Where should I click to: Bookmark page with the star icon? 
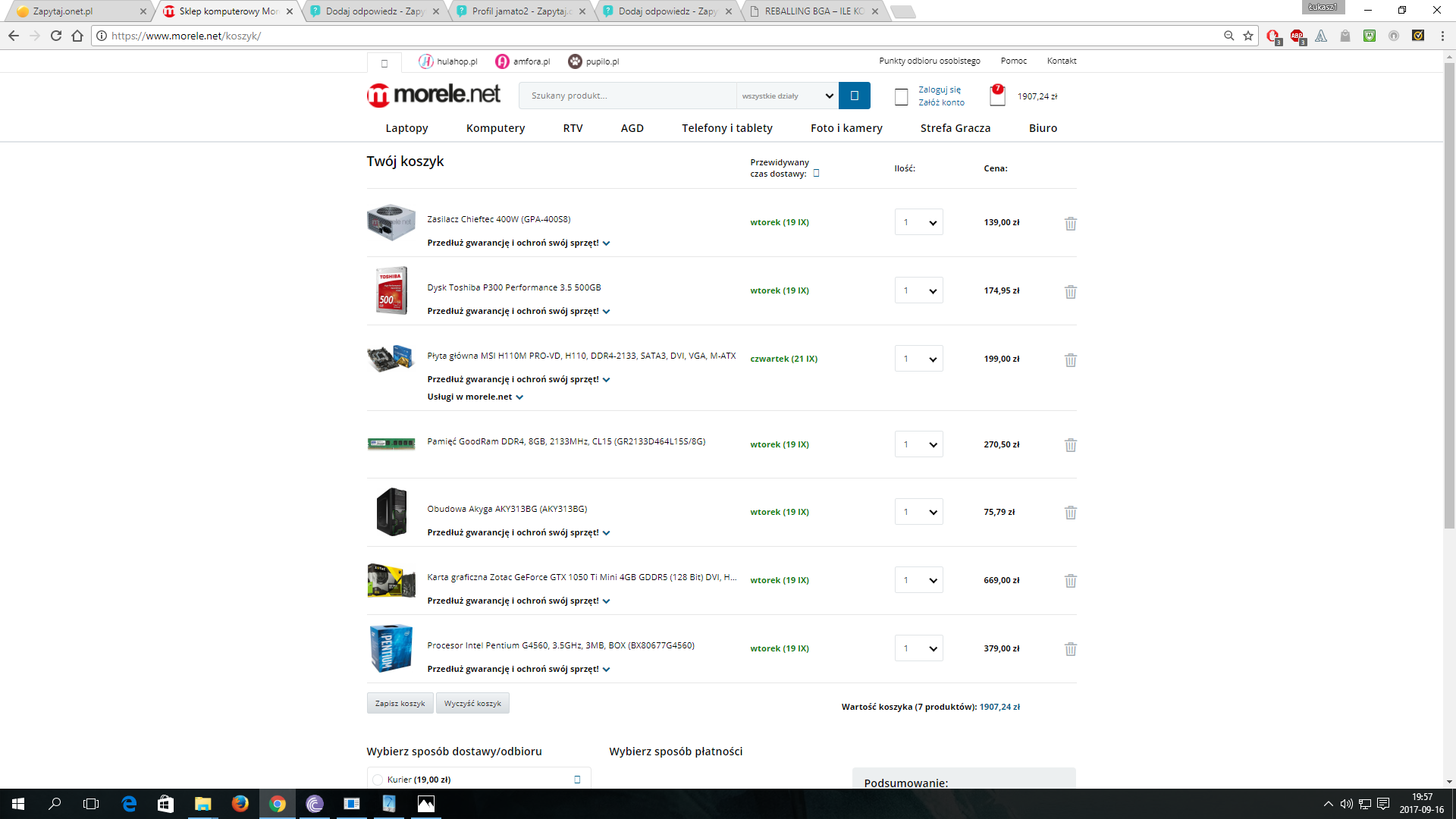1248,36
